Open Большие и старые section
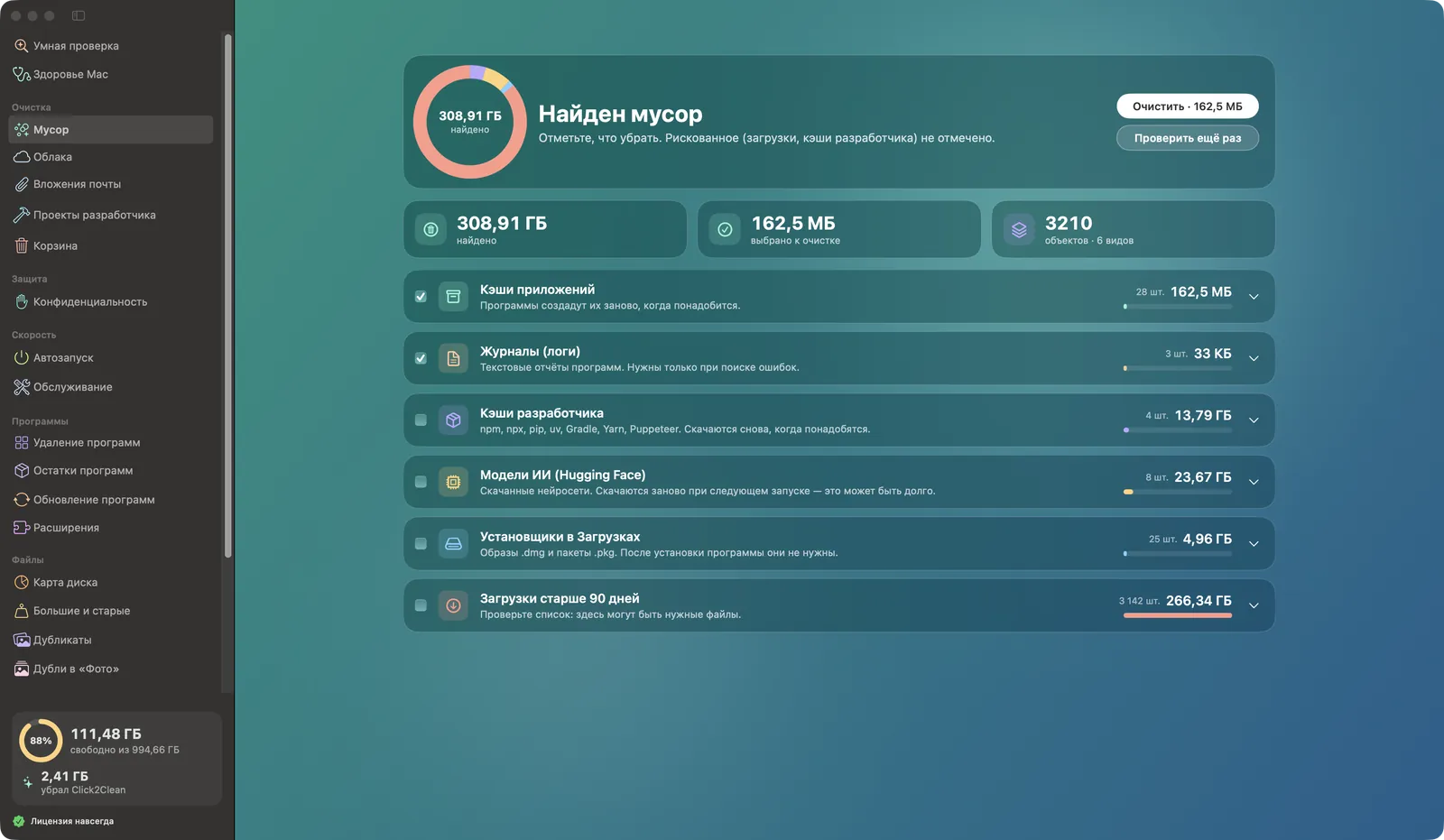Image resolution: width=1444 pixels, height=840 pixels. click(x=110, y=611)
